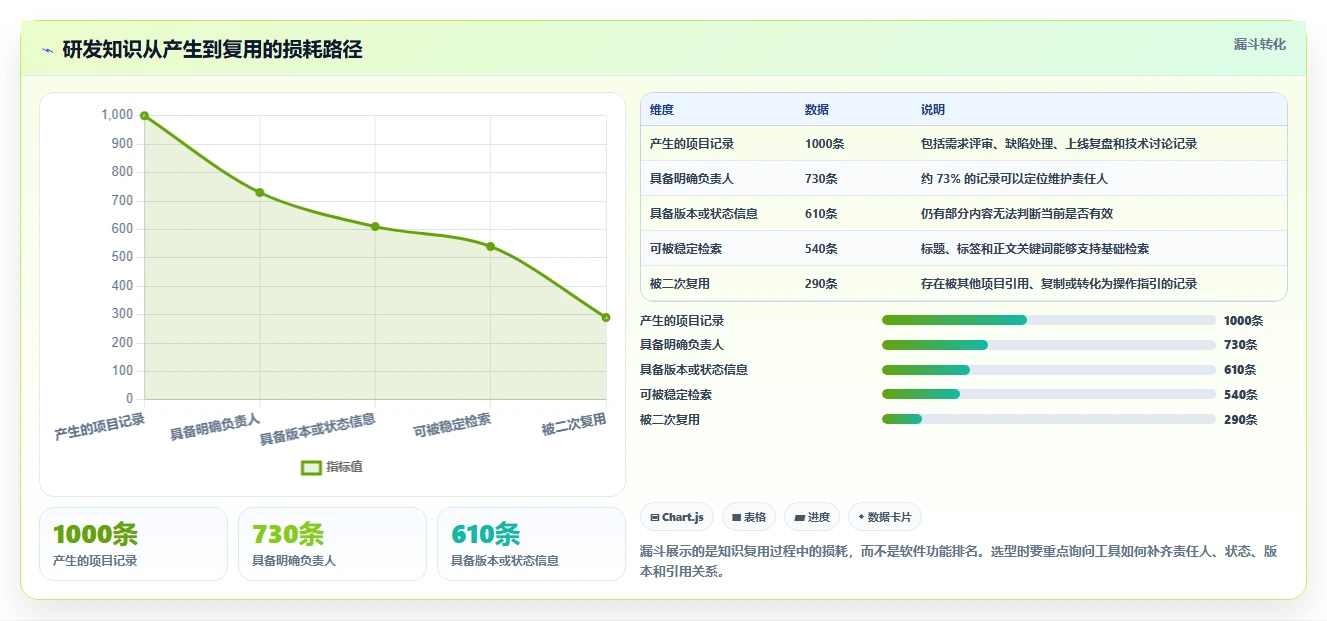This screenshot has width=1327, height=621.
Task: Open the 1000条 stat card
Action: (x=133, y=544)
